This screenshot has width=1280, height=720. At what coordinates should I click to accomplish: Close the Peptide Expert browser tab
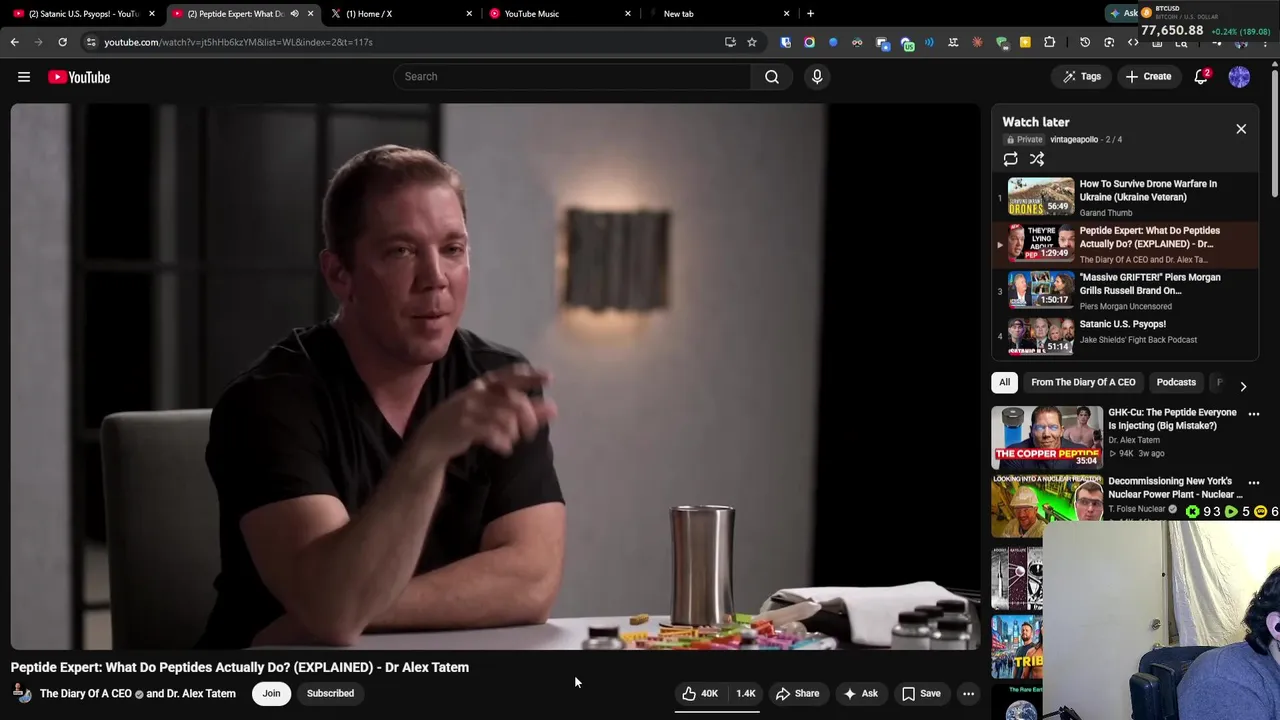[x=310, y=14]
